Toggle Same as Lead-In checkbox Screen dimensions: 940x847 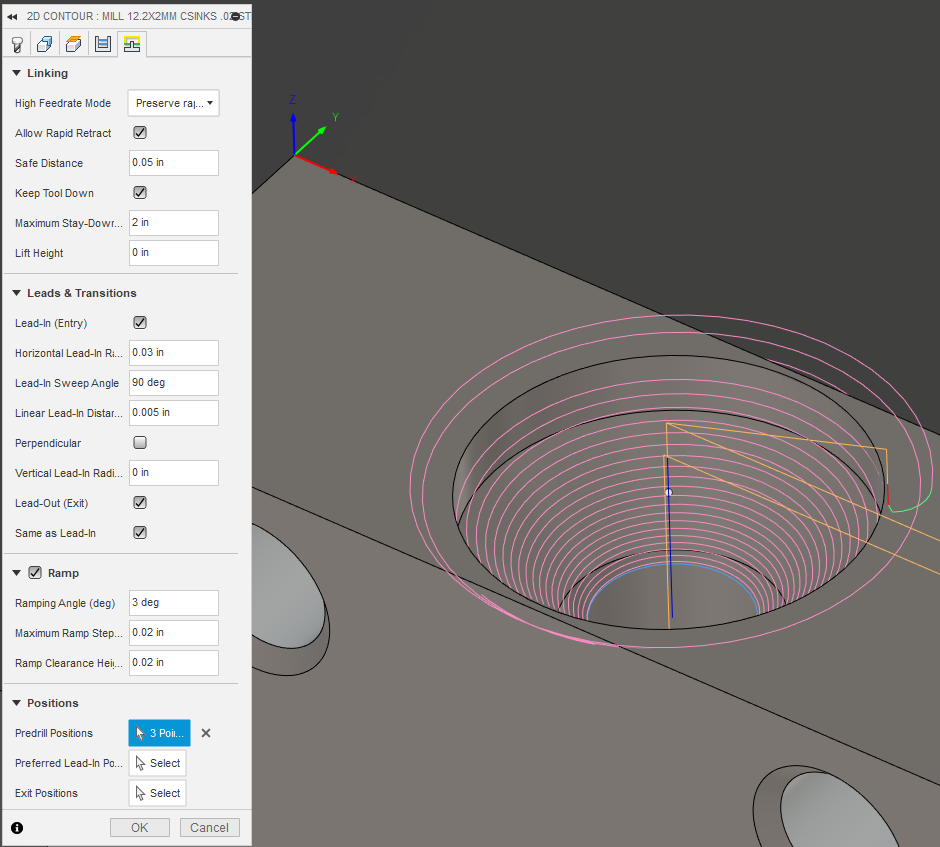[x=140, y=532]
